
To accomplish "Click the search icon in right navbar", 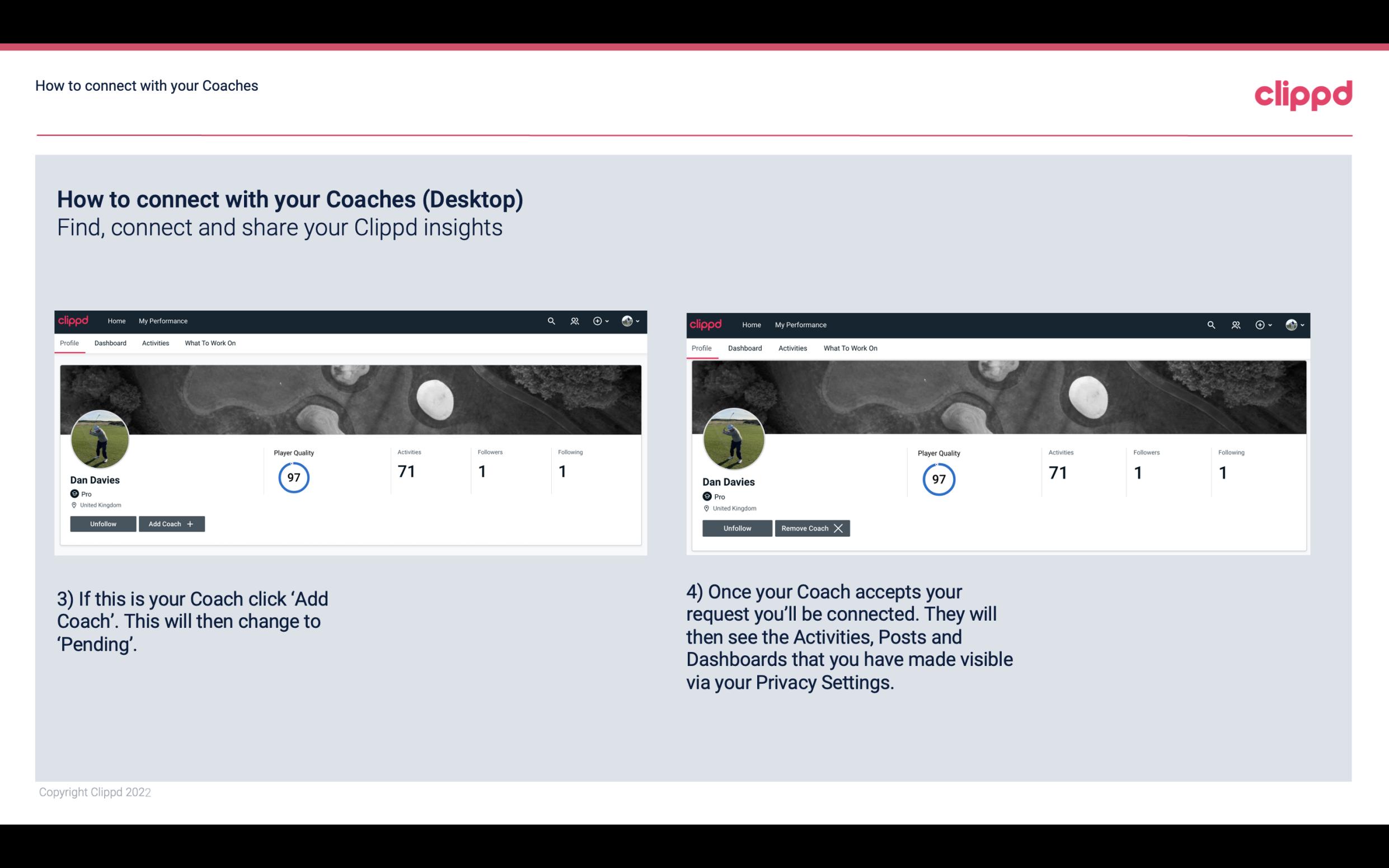I will click(x=1211, y=324).
